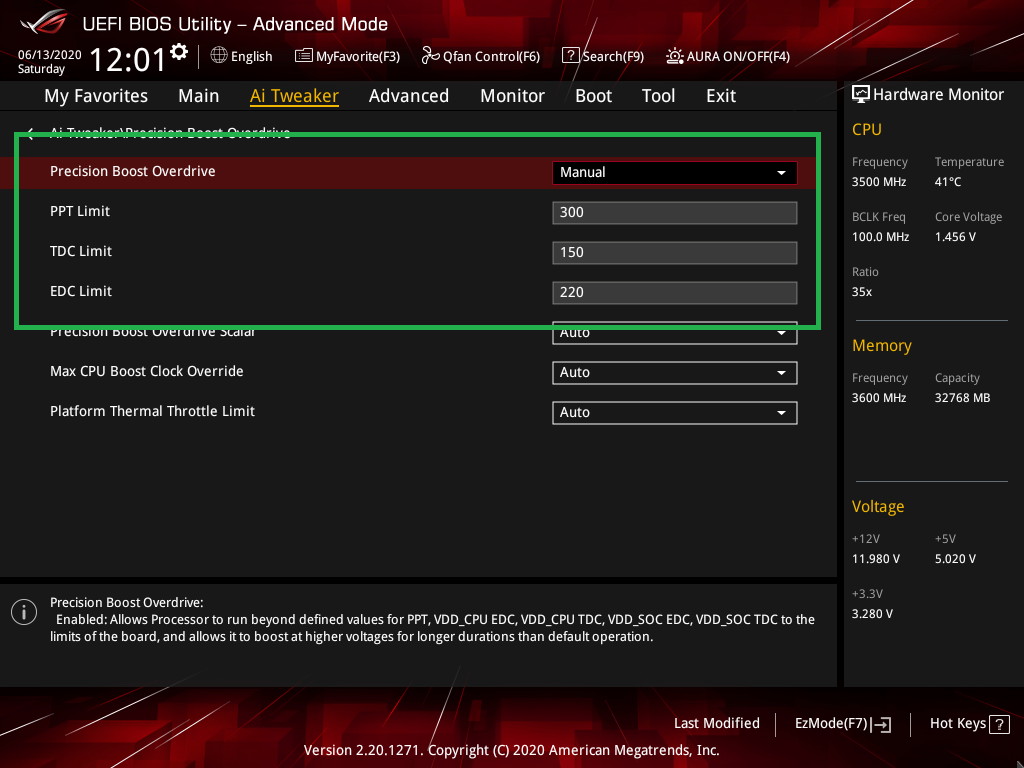The height and width of the screenshot is (768, 1024).
Task: Open the Exit tab
Action: point(721,96)
